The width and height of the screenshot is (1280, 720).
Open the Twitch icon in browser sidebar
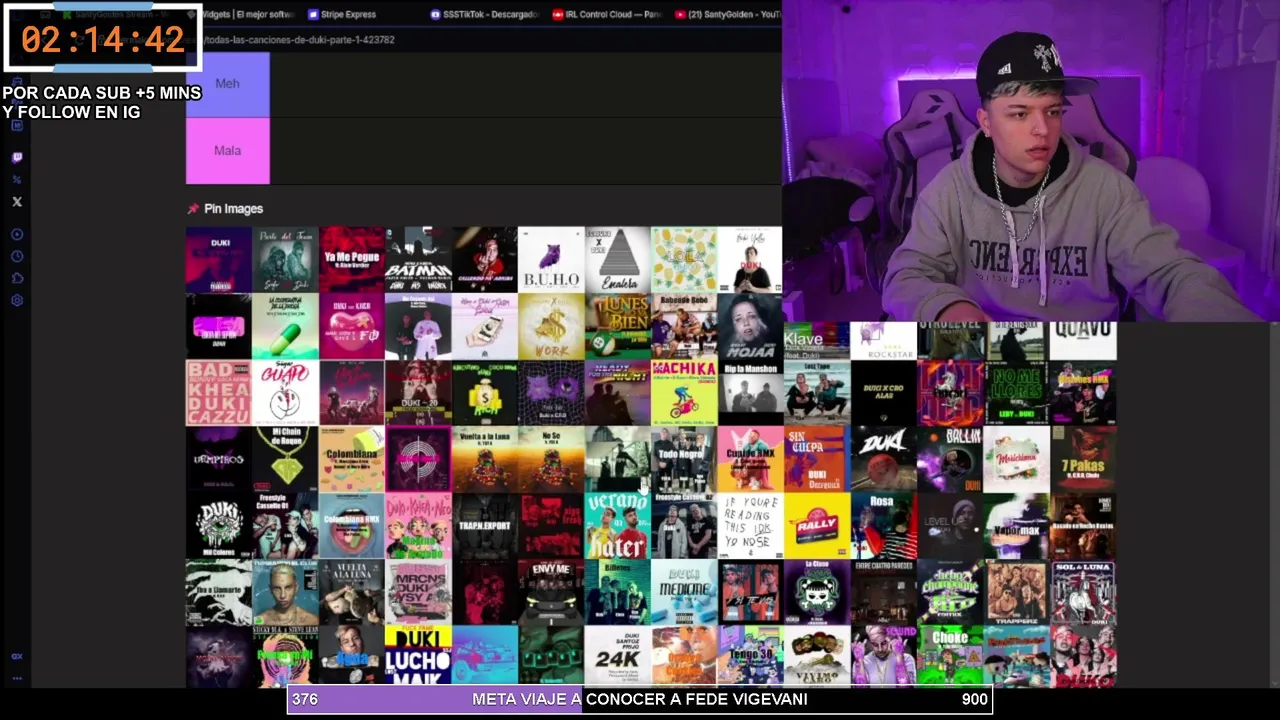click(x=17, y=157)
